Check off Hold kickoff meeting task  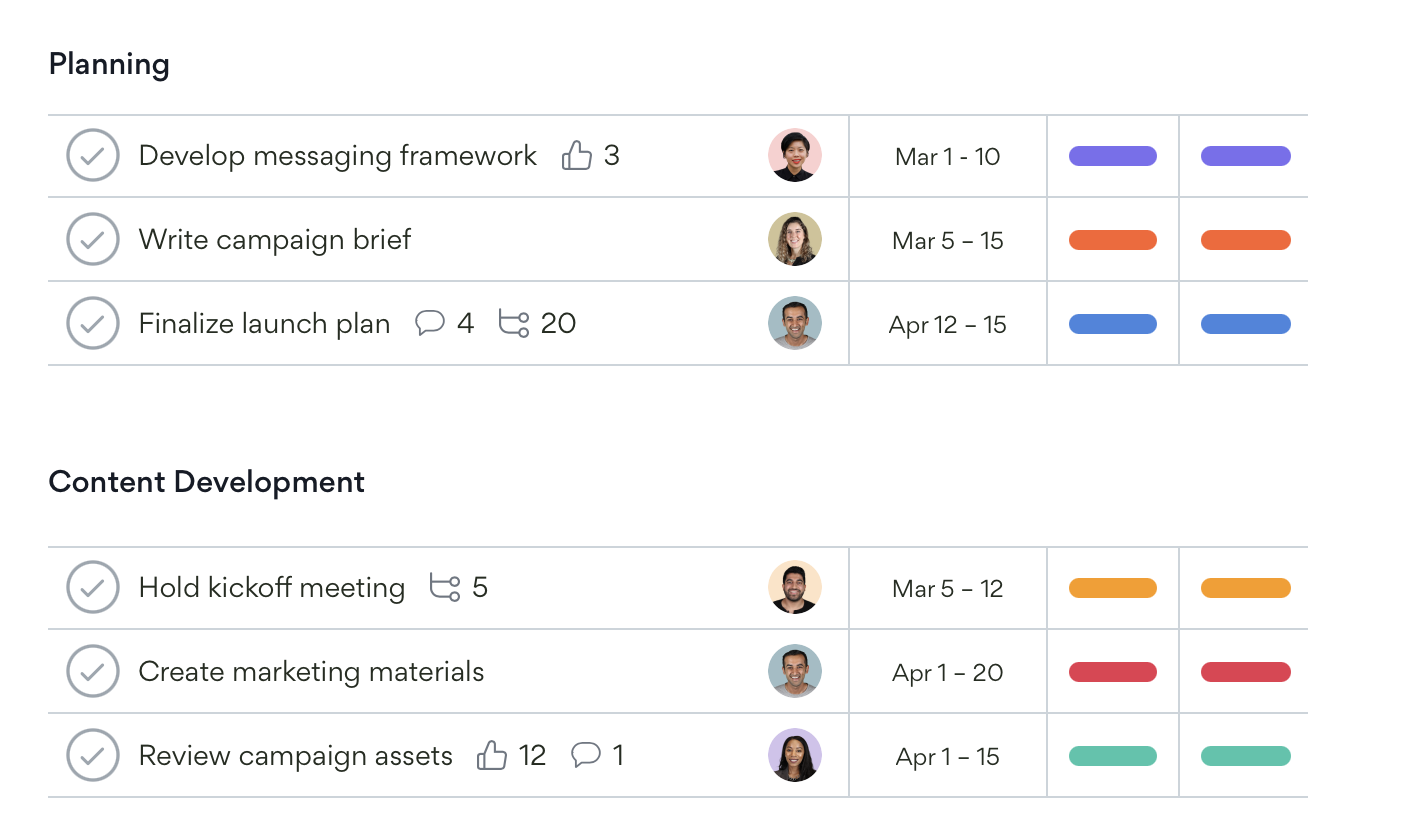pyautogui.click(x=93, y=588)
